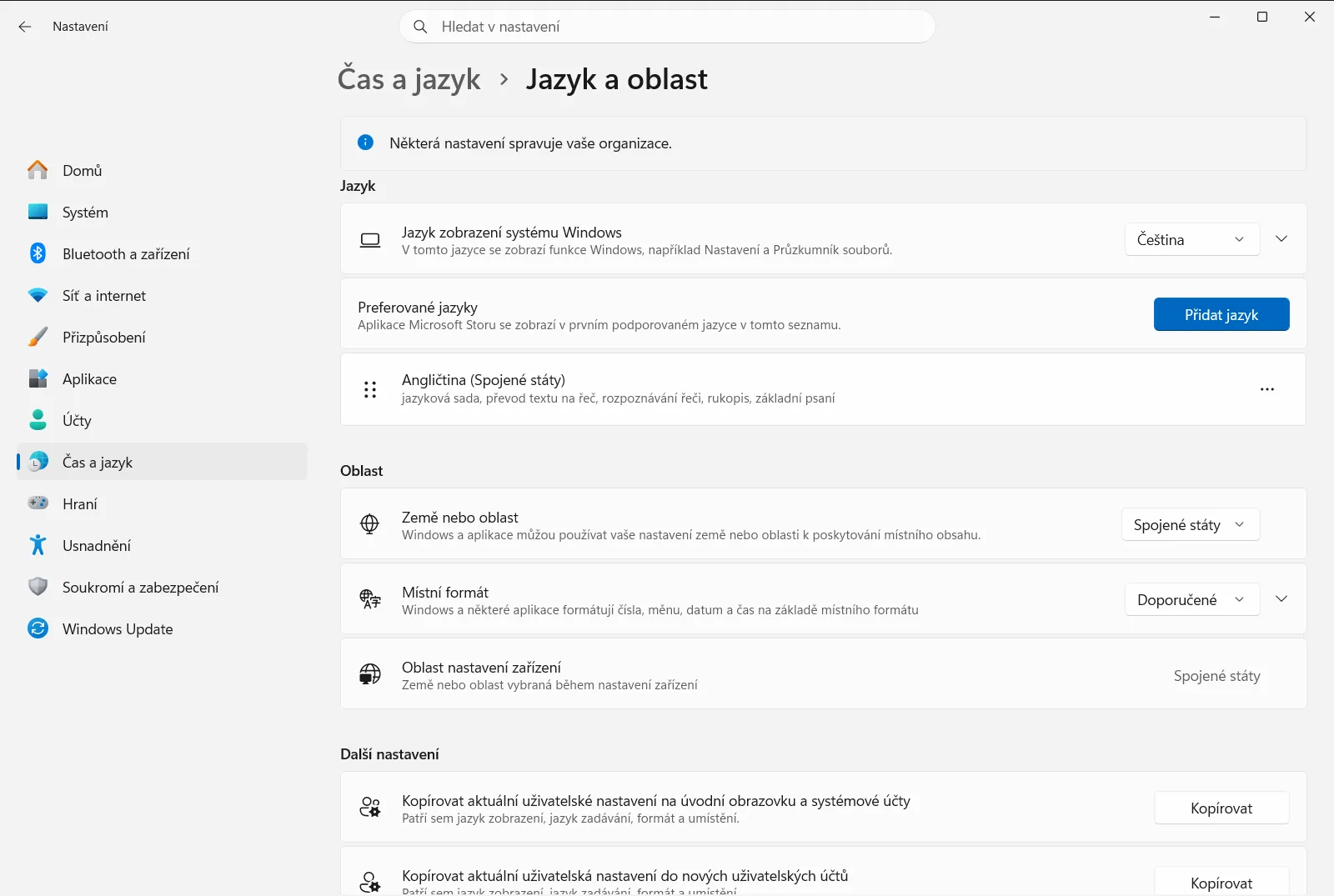This screenshot has height=896, width=1334.
Task: Expand the Místní formát section
Action: pyautogui.click(x=1281, y=599)
